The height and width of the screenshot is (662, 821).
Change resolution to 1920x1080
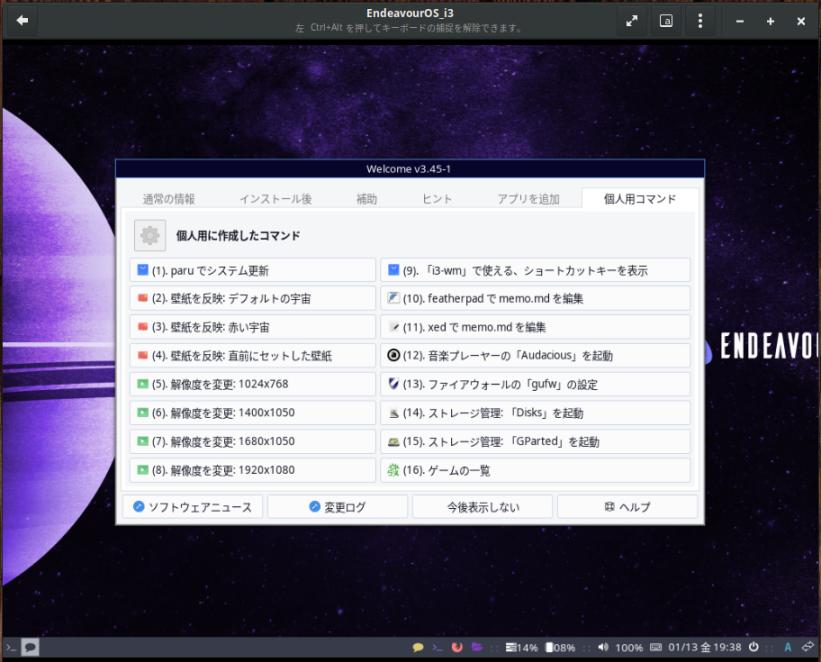coord(252,470)
